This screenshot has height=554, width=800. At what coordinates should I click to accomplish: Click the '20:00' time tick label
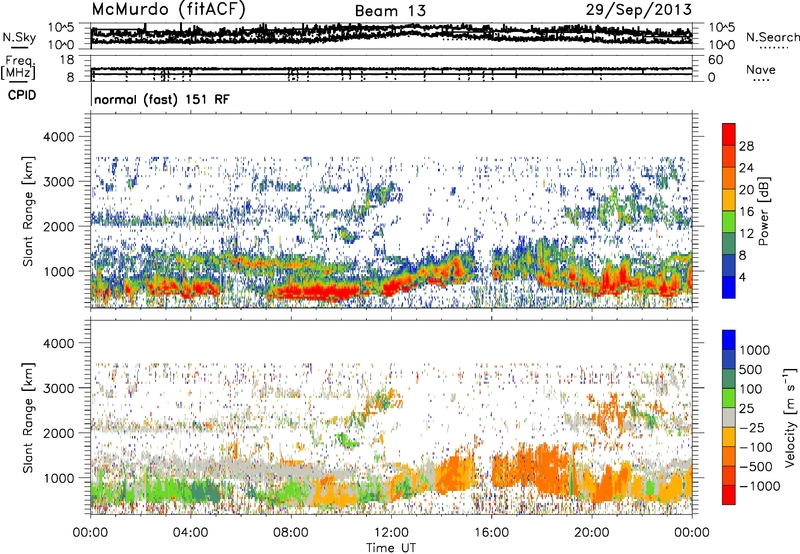592,533
